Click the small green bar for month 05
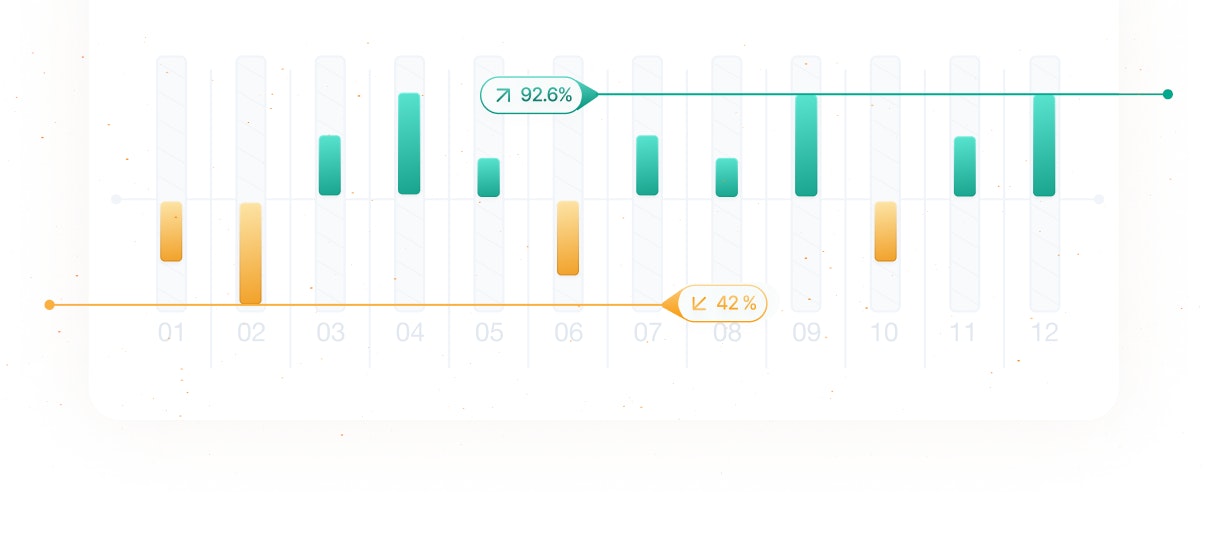The image size is (1205, 538). tap(488, 177)
